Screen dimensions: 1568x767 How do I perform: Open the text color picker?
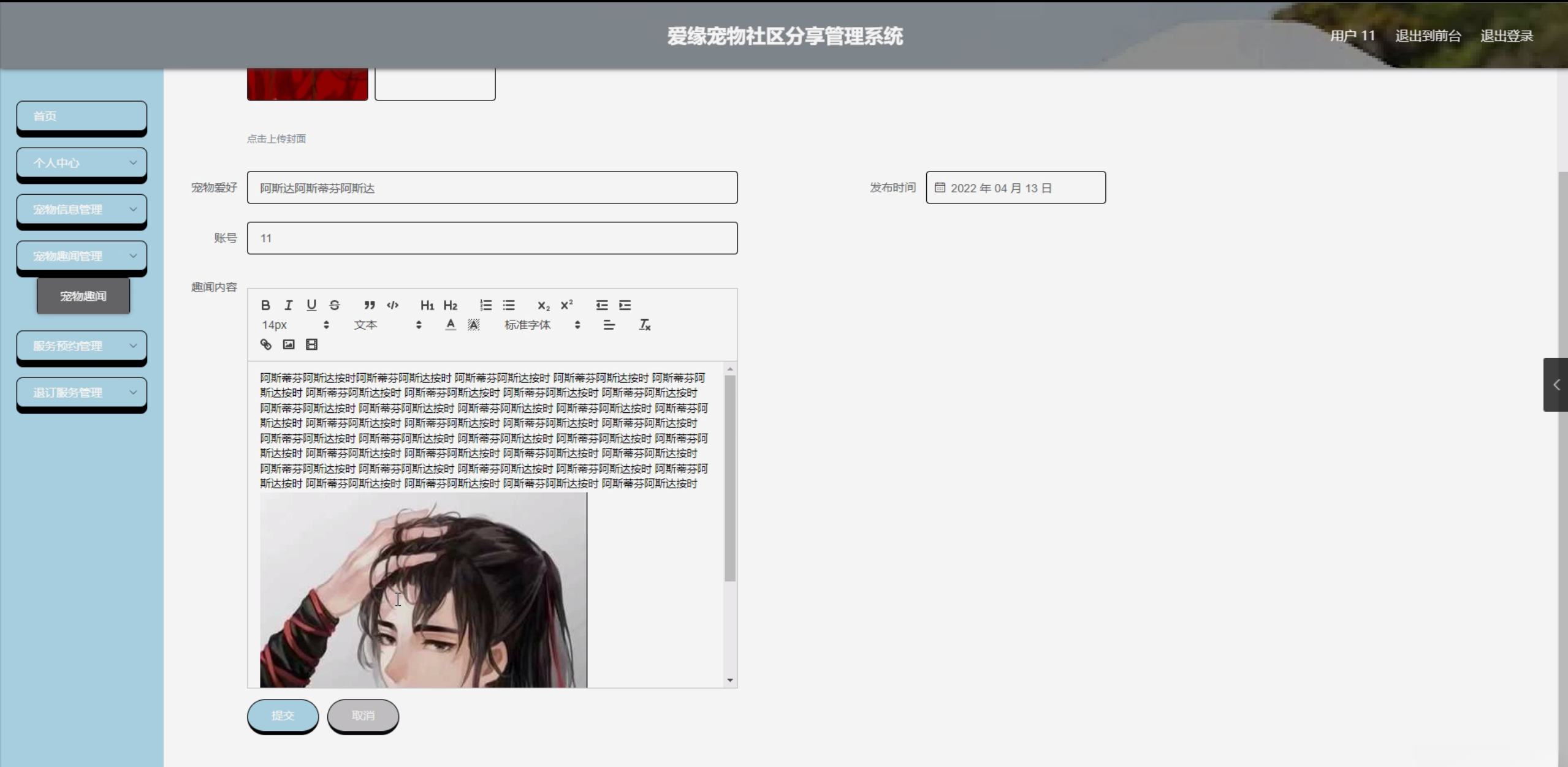click(451, 325)
